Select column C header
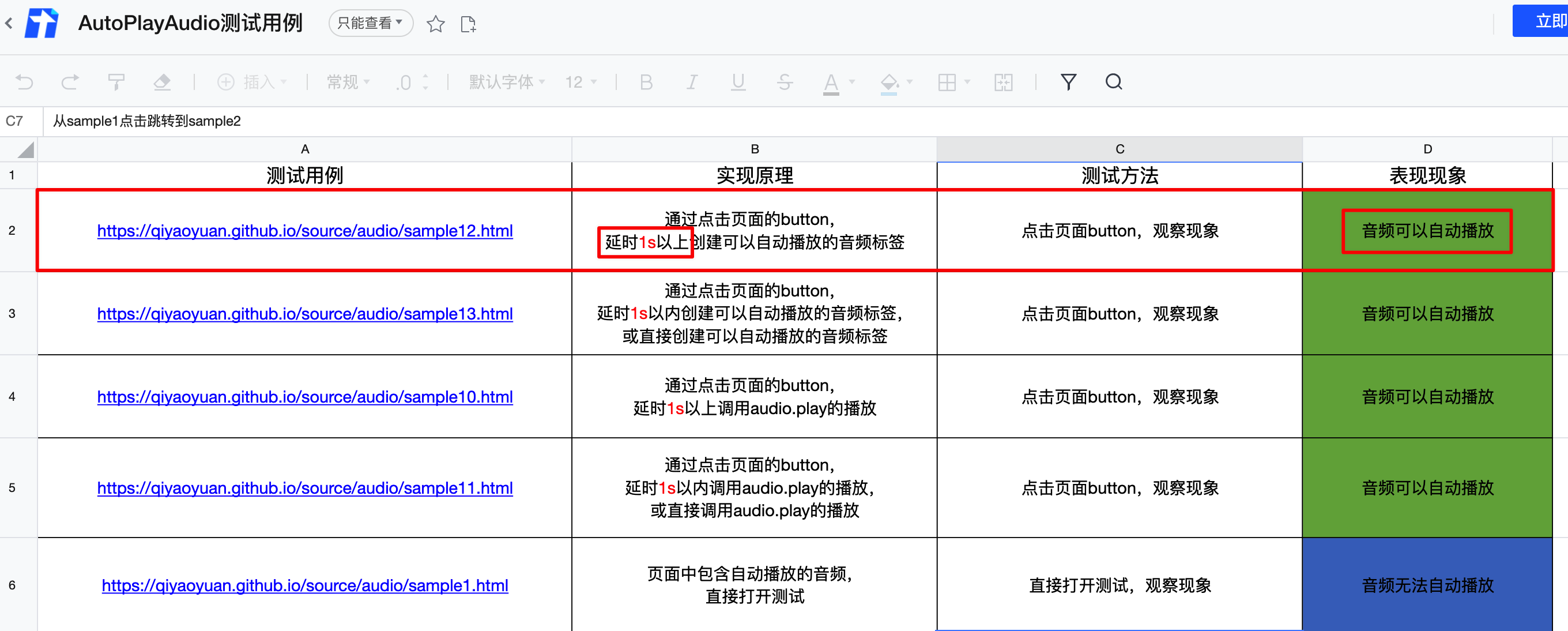Image resolution: width=1568 pixels, height=631 pixels. coord(1119,149)
